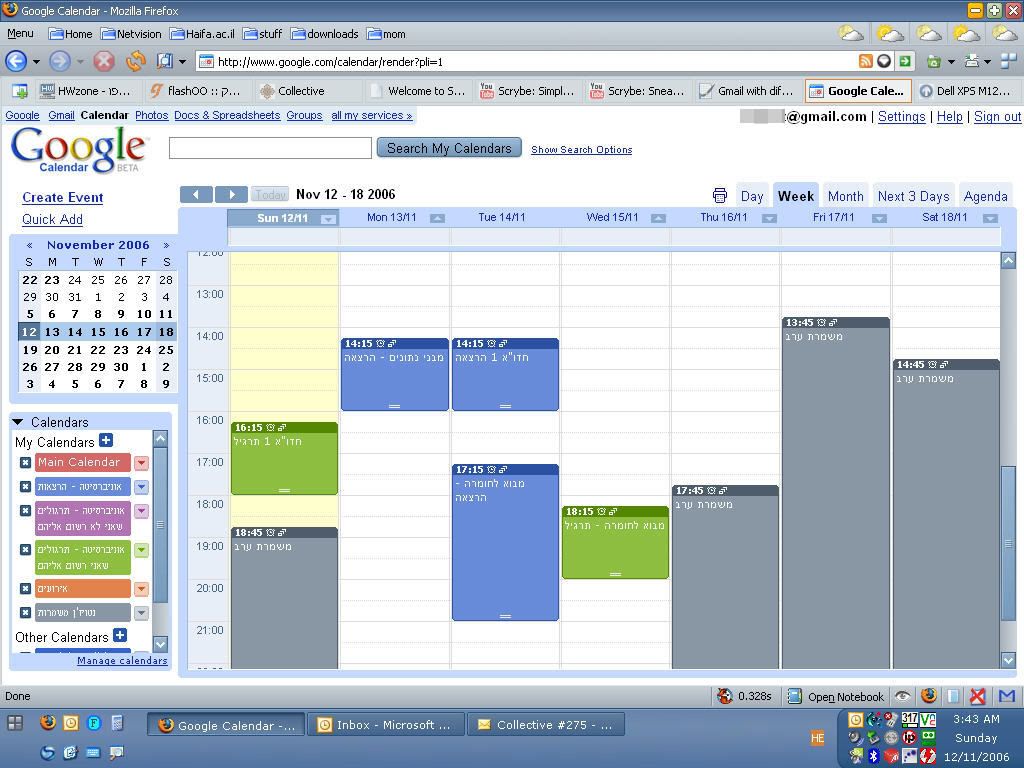
Task: Click the arrow beside Fri 17/11 header
Action: coord(880,218)
